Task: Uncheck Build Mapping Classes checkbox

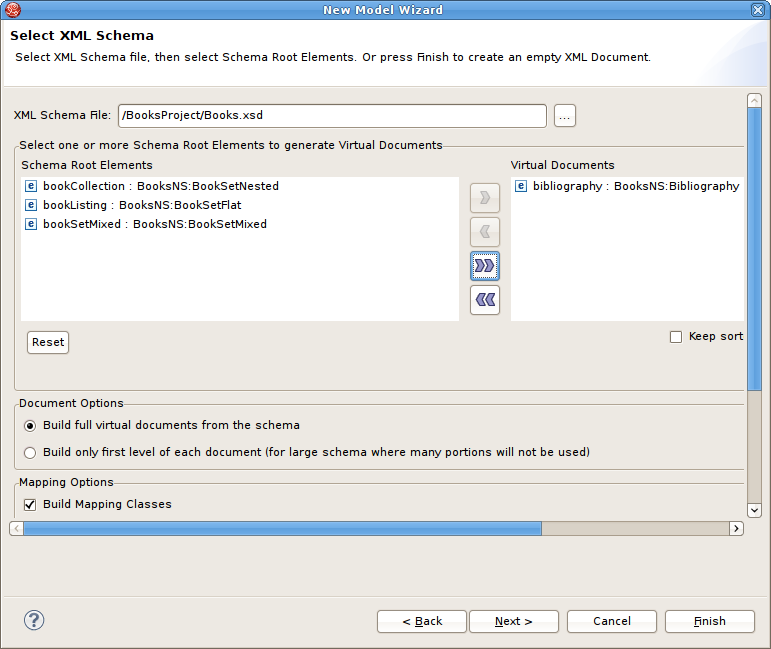Action: click(30, 504)
